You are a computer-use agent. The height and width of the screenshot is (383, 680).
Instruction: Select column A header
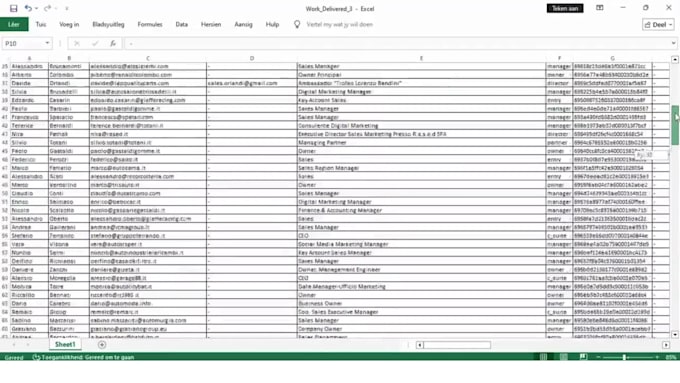(29, 58)
